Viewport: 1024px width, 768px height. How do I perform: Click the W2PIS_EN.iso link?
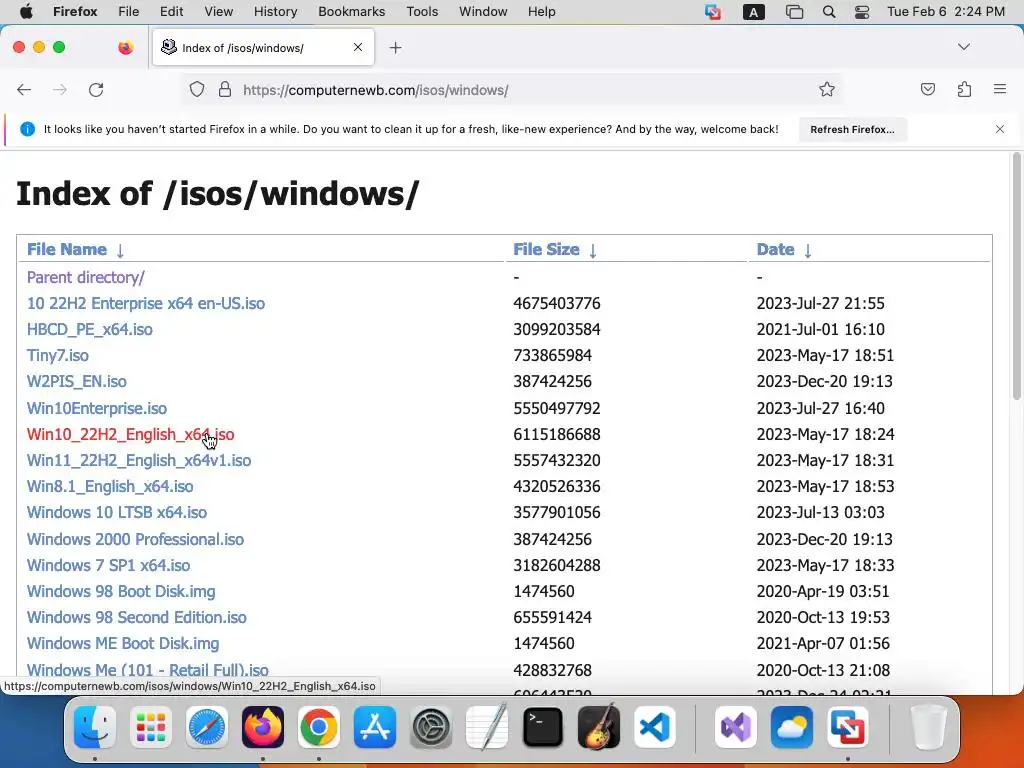[76, 381]
